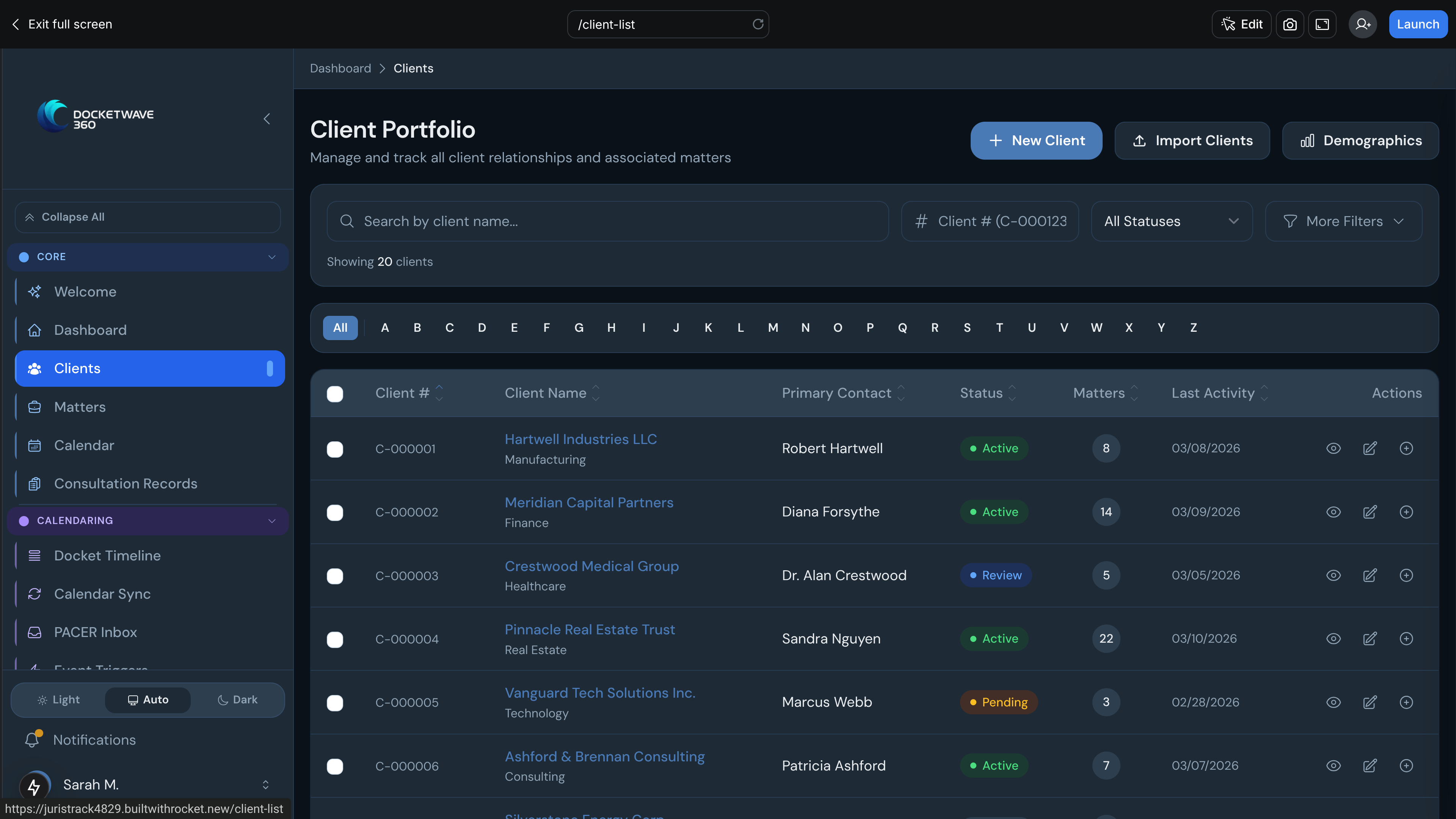The height and width of the screenshot is (819, 1456).
Task: Collapse the sidebar with the left chevron
Action: [267, 119]
